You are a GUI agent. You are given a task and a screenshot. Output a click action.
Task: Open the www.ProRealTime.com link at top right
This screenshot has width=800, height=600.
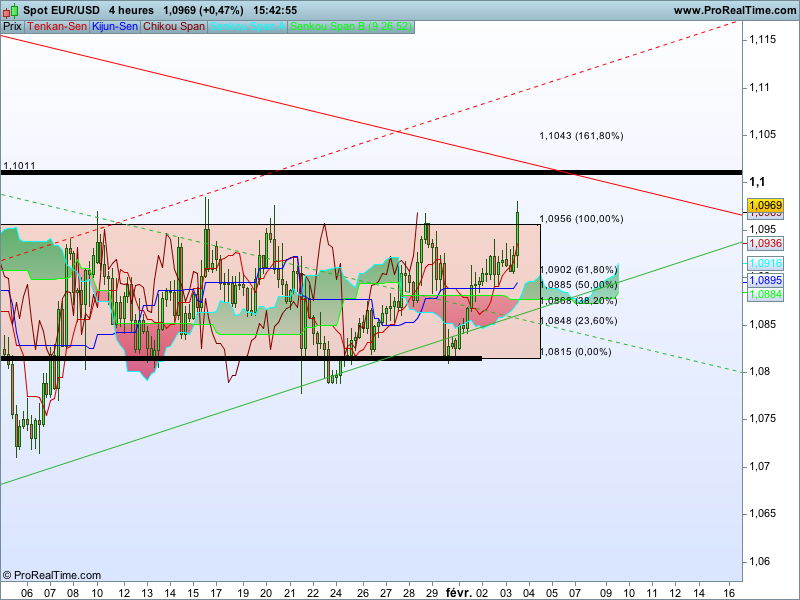coord(734,10)
